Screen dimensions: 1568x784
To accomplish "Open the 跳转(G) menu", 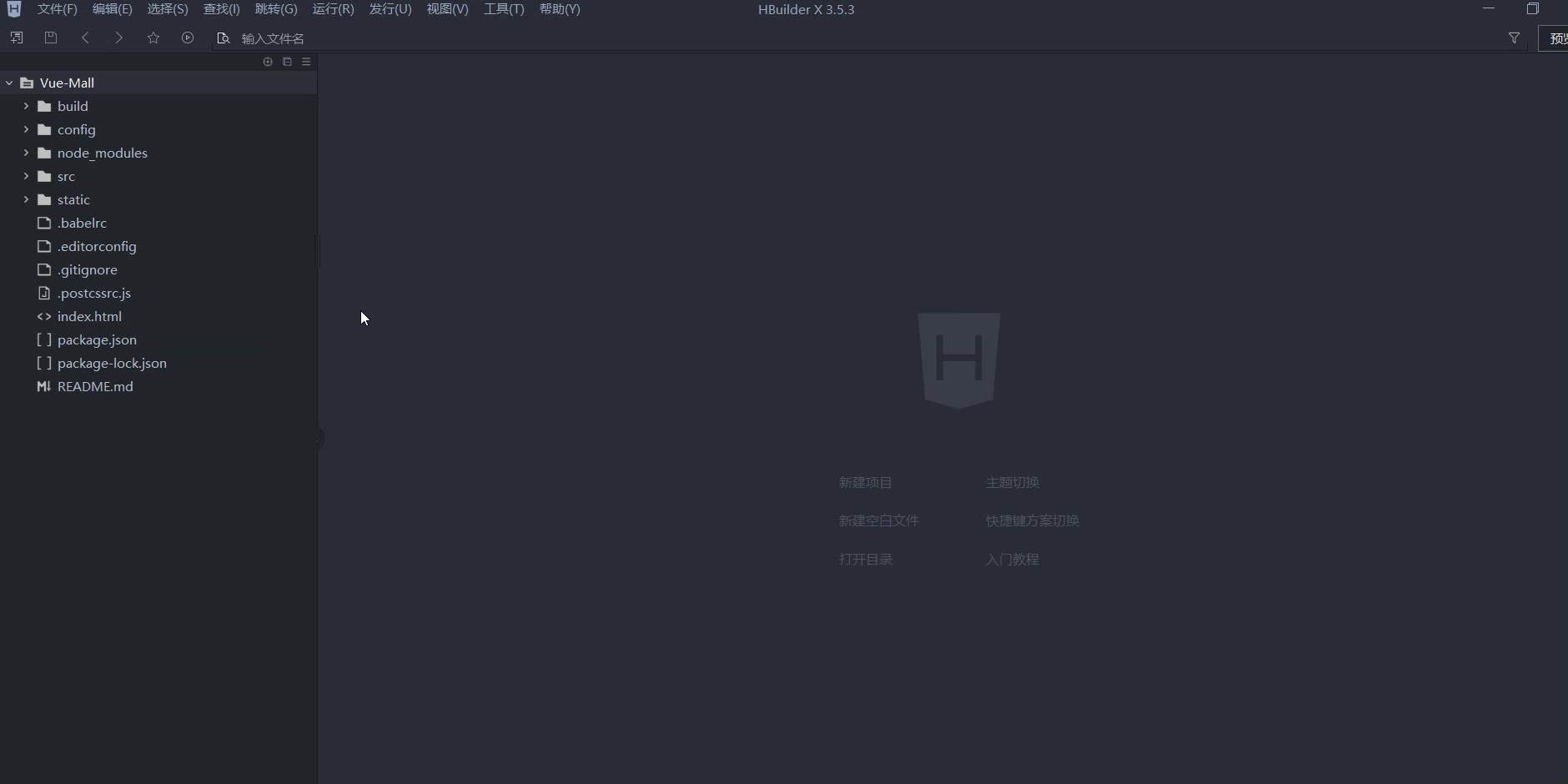I will (x=276, y=9).
